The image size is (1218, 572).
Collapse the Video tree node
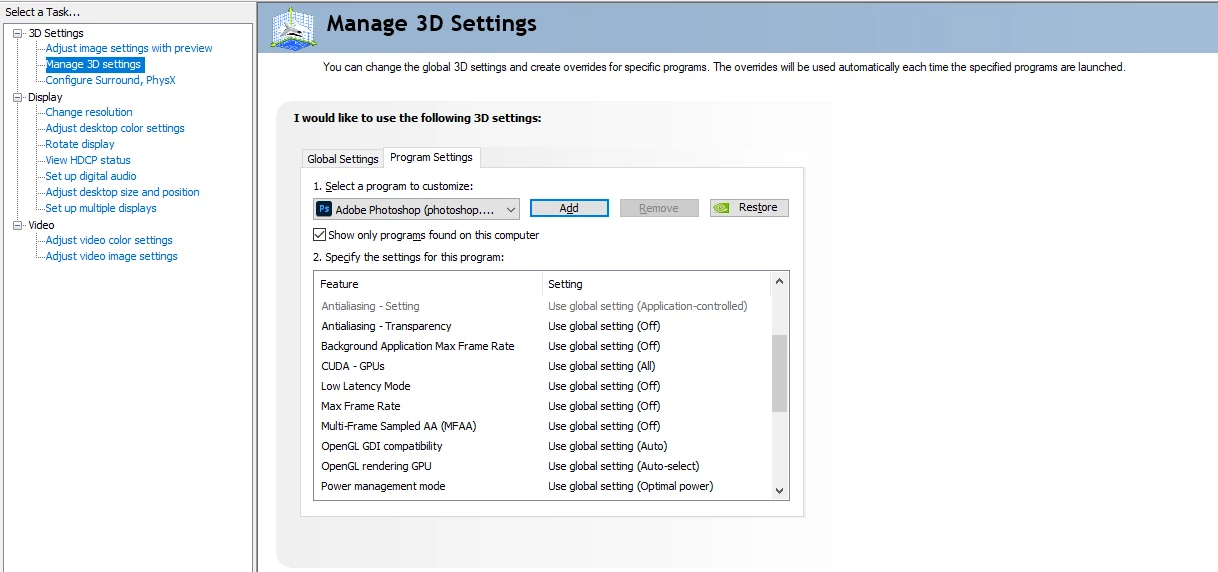[x=17, y=225]
